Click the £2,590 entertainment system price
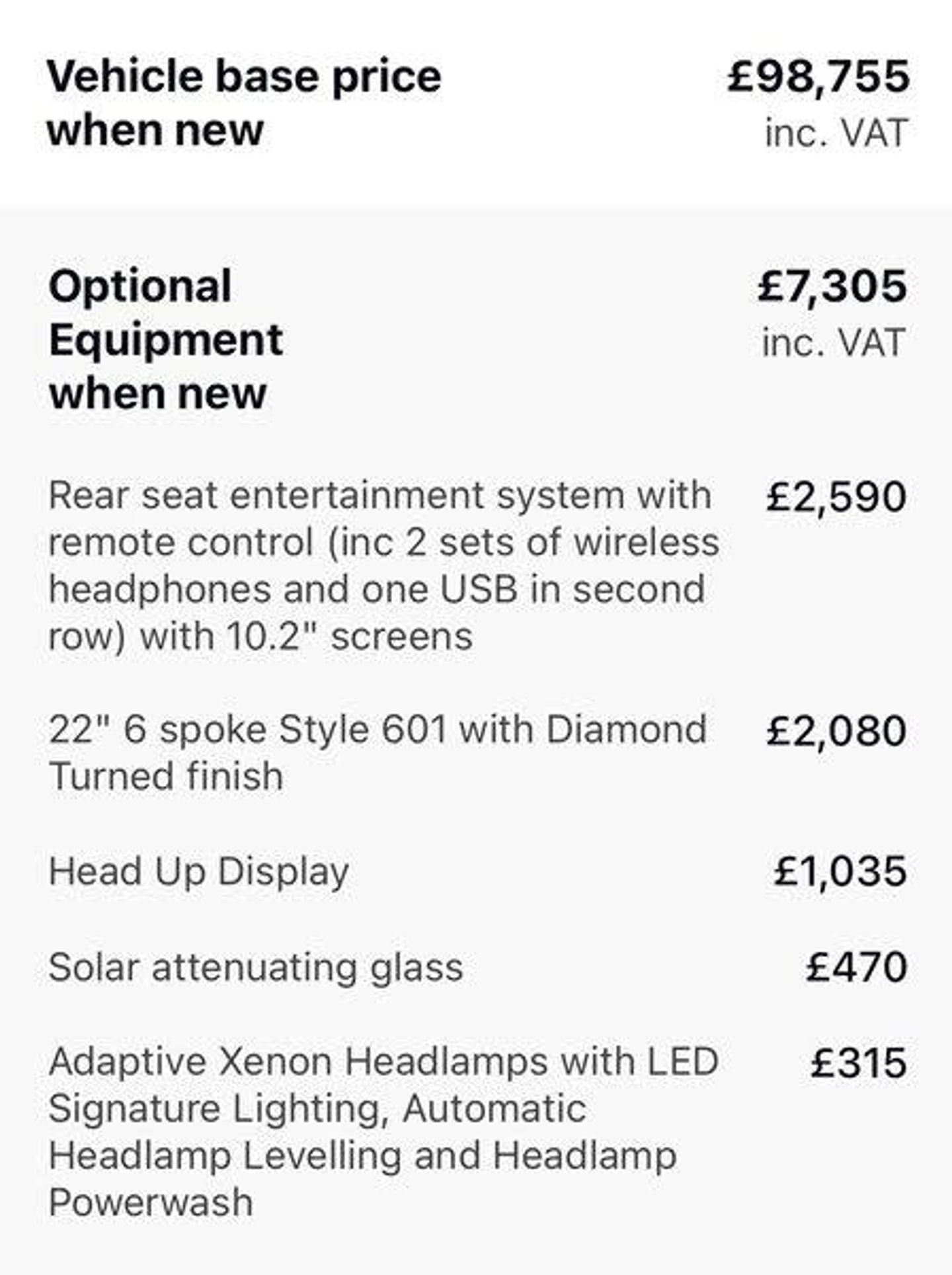Viewport: 952px width, 1275px height. point(836,496)
